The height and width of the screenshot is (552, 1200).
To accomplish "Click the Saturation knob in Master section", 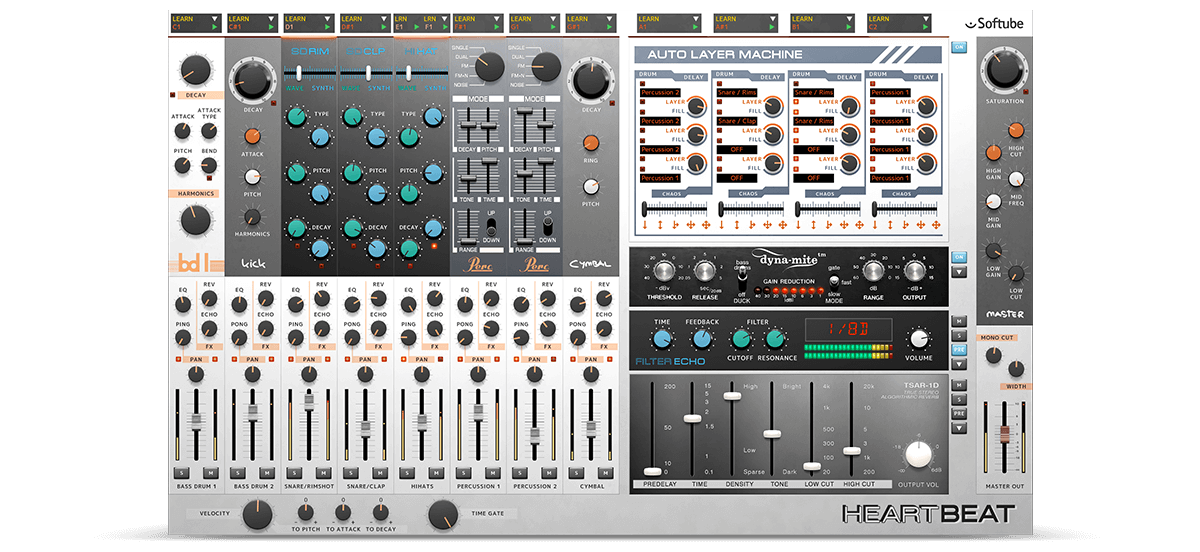I will (1004, 70).
